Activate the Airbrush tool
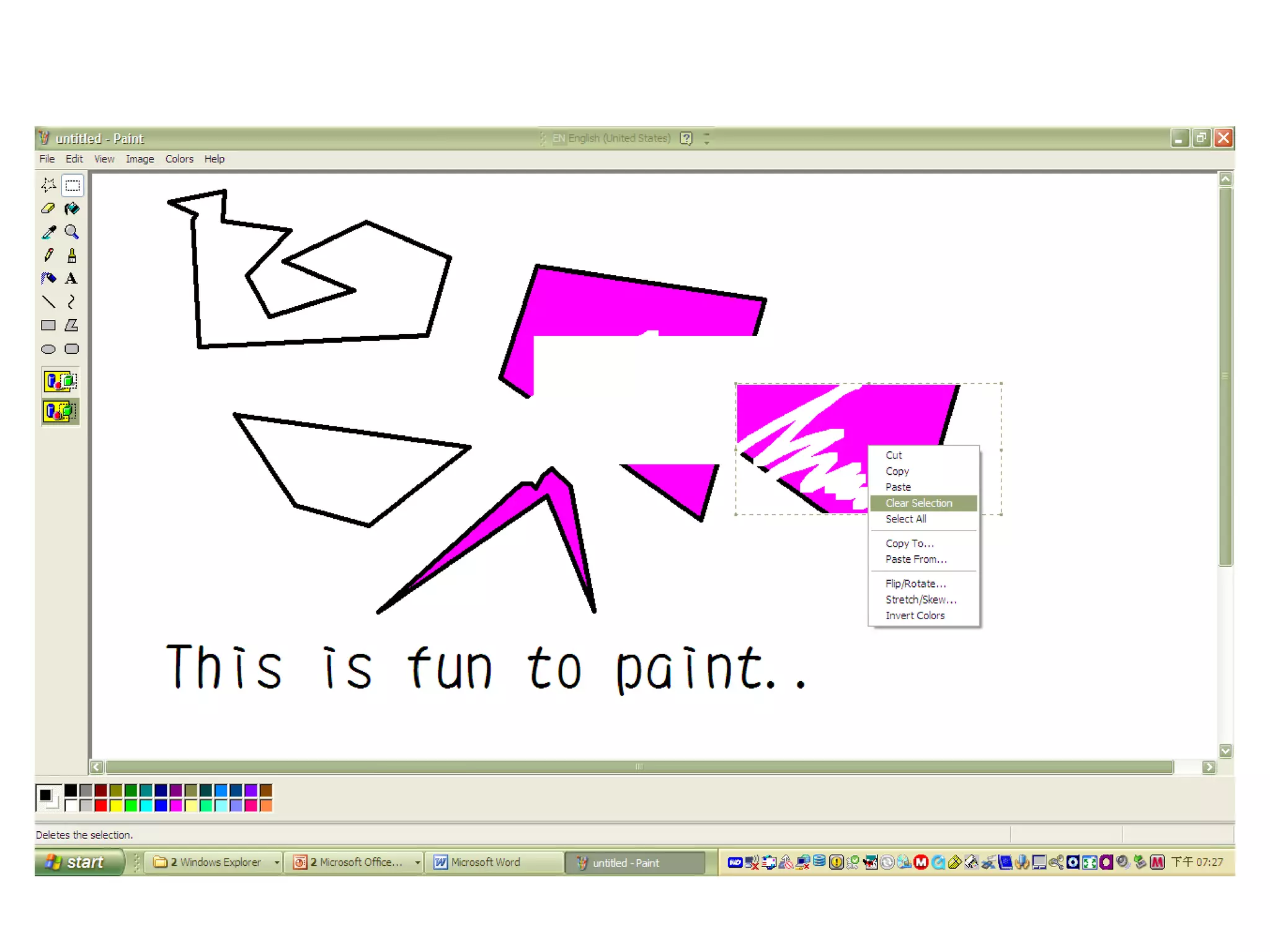1270x952 pixels. (x=48, y=278)
